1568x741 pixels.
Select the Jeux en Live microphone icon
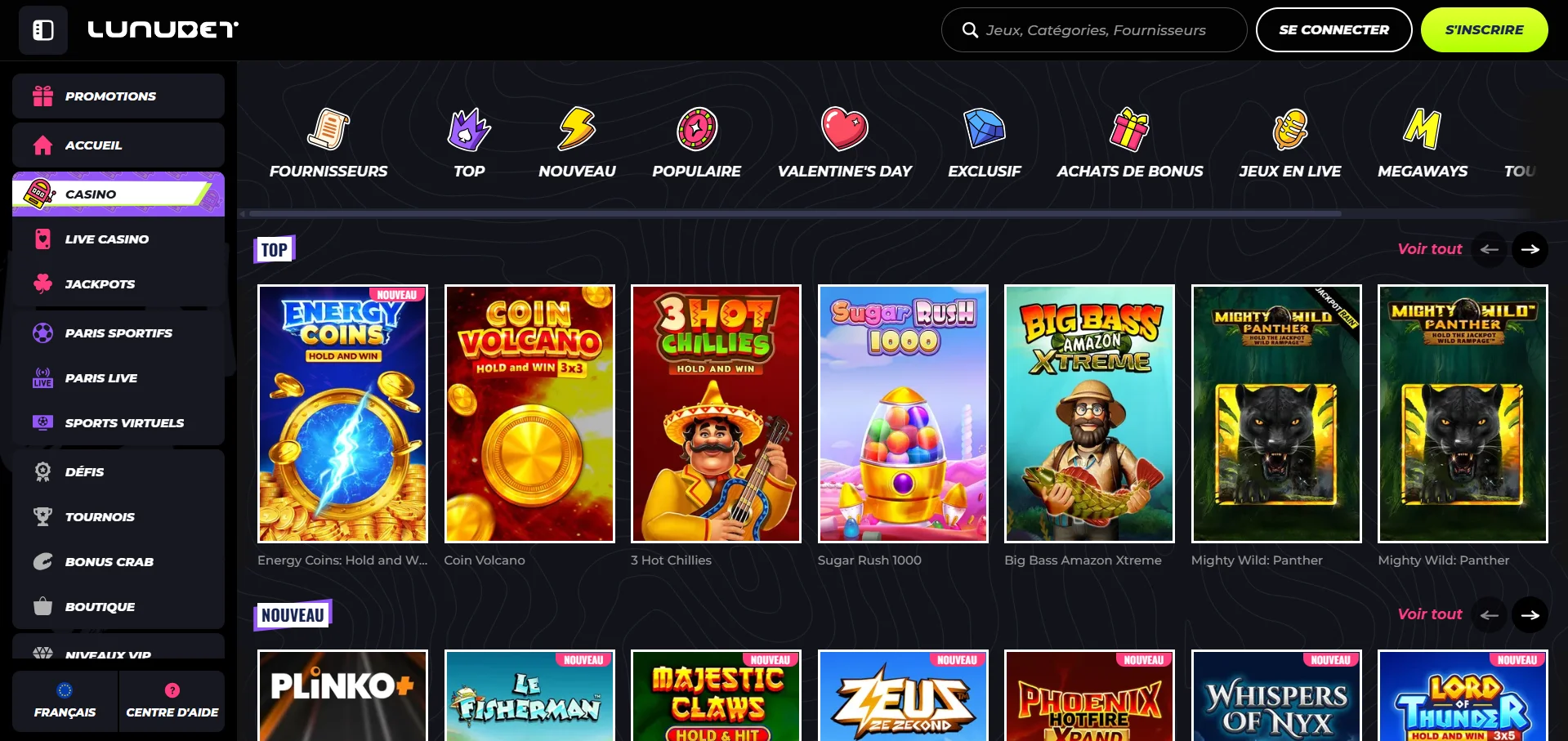coord(1290,129)
